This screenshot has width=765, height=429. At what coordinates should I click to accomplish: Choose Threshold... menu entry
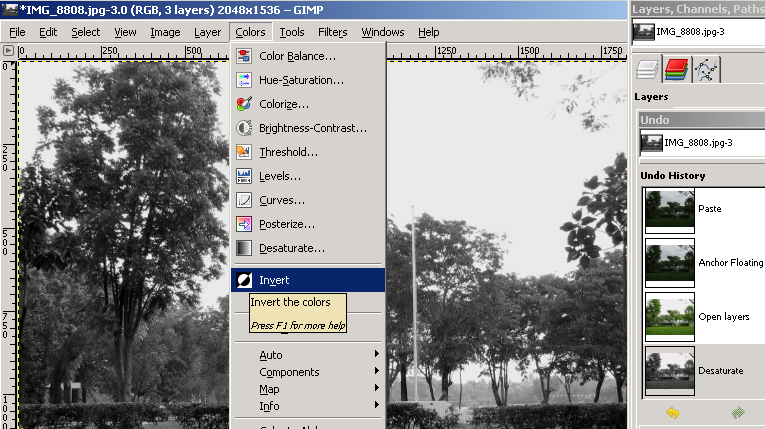[x=308, y=152]
